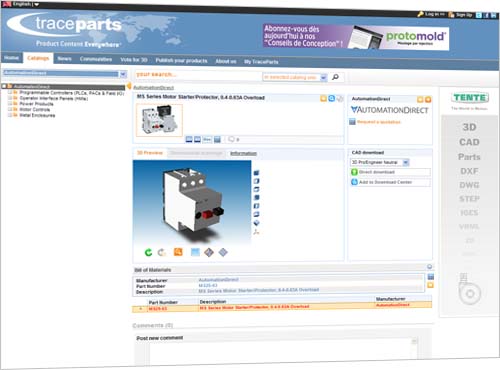Expand Power Products tree node

pos(10,104)
